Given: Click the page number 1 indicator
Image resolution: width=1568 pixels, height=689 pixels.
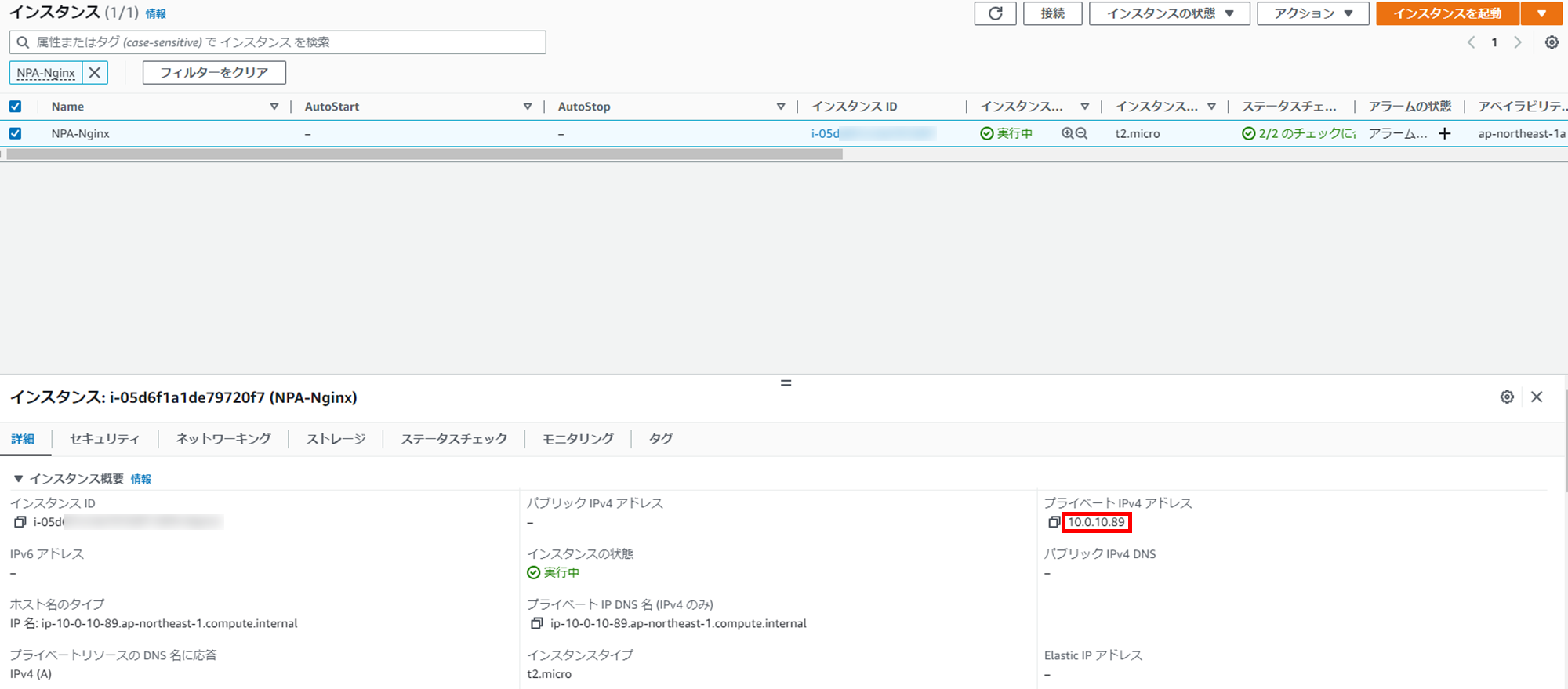Looking at the screenshot, I should point(1494,42).
